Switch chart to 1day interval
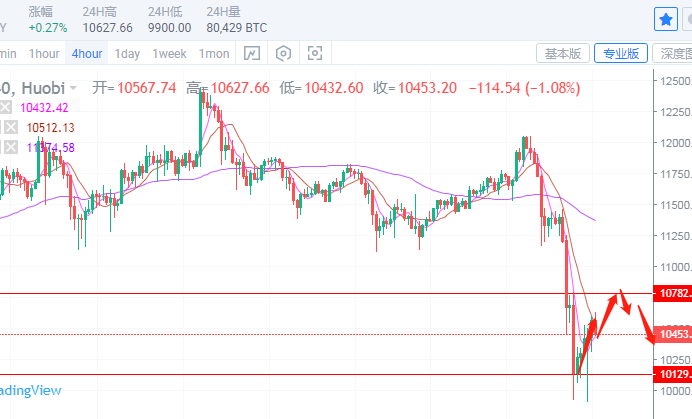The height and width of the screenshot is (419, 692). coord(127,54)
